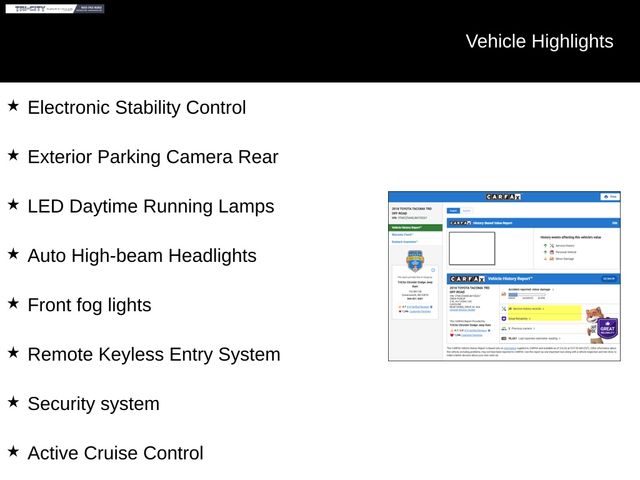Screen dimensions: 640x480
Task: Open Buyback Guarantee in the CARFAX sidebar
Action: click(x=407, y=242)
